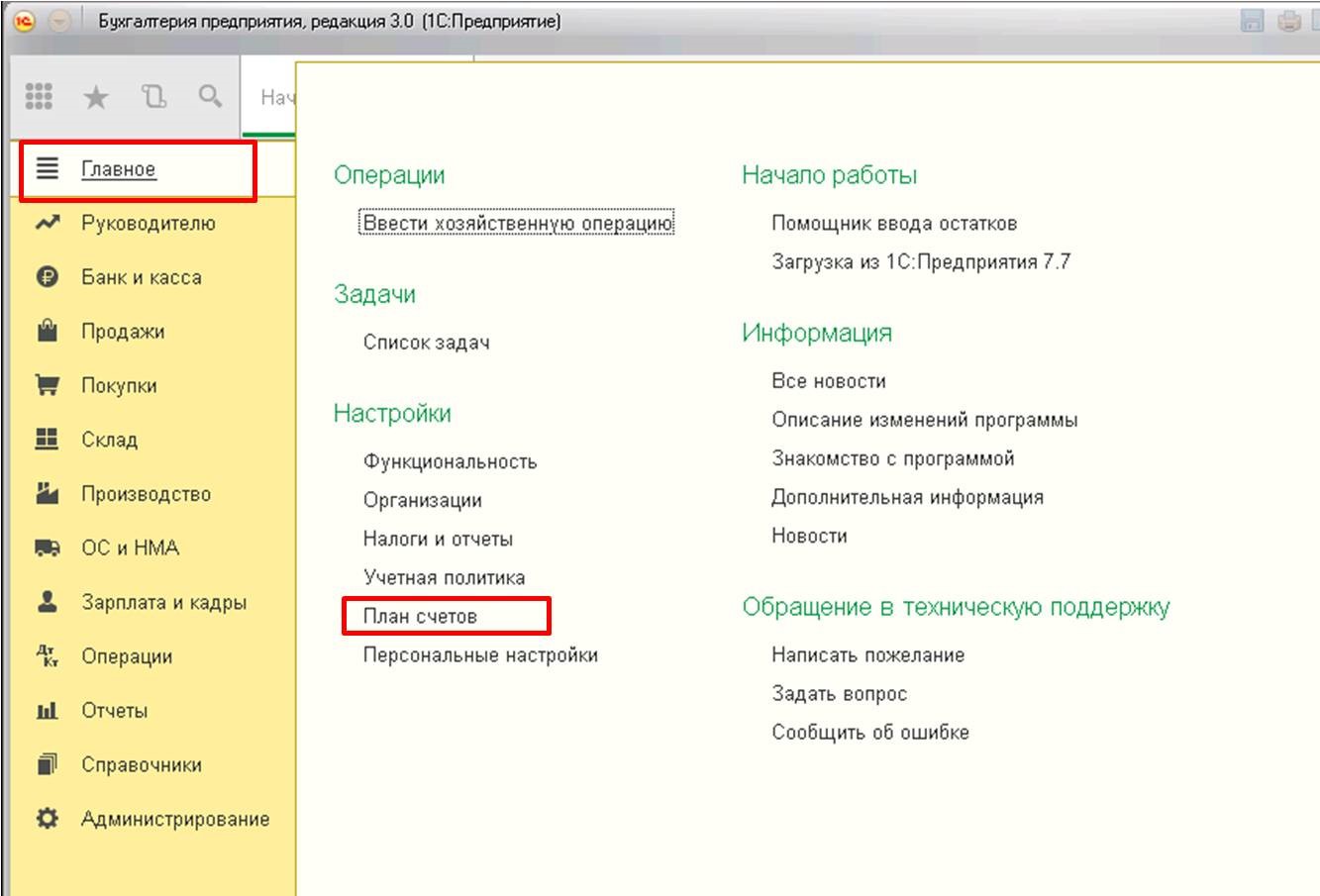Click the printer icon in title bar
The height and width of the screenshot is (896, 1320).
1288,21
